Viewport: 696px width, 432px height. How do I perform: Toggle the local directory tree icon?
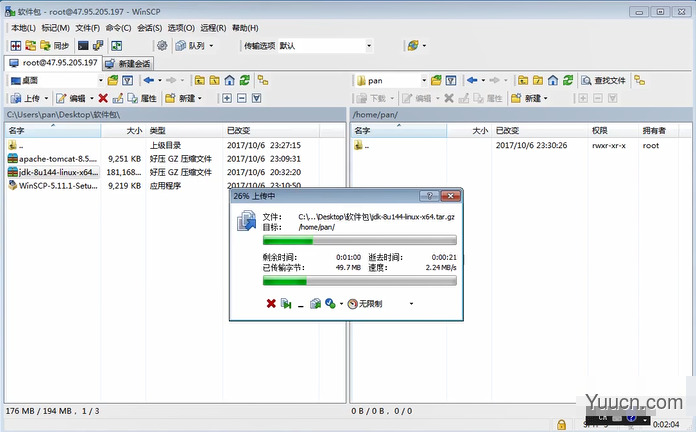pos(263,80)
